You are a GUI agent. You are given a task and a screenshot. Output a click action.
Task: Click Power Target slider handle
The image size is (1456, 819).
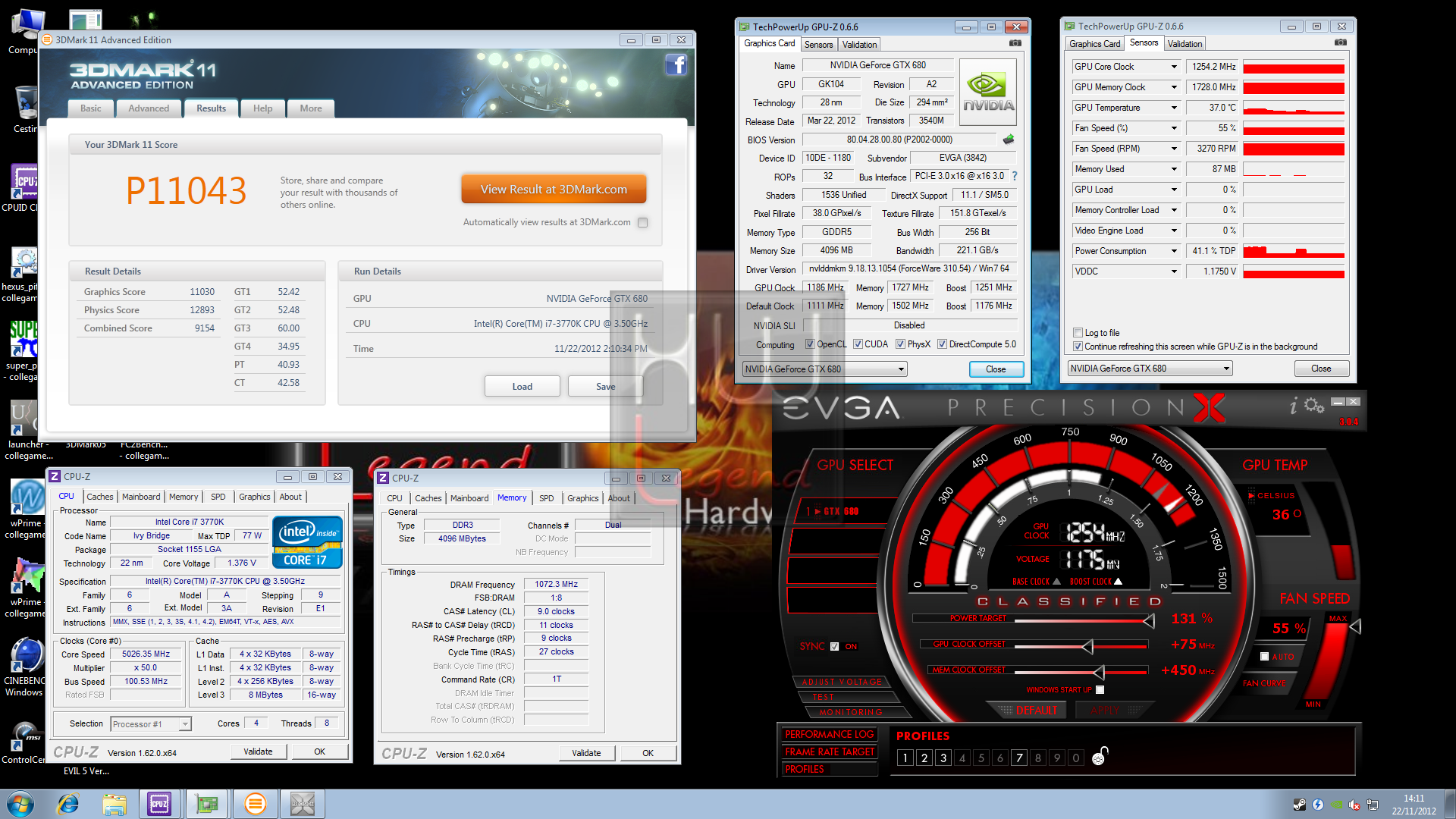point(1149,621)
